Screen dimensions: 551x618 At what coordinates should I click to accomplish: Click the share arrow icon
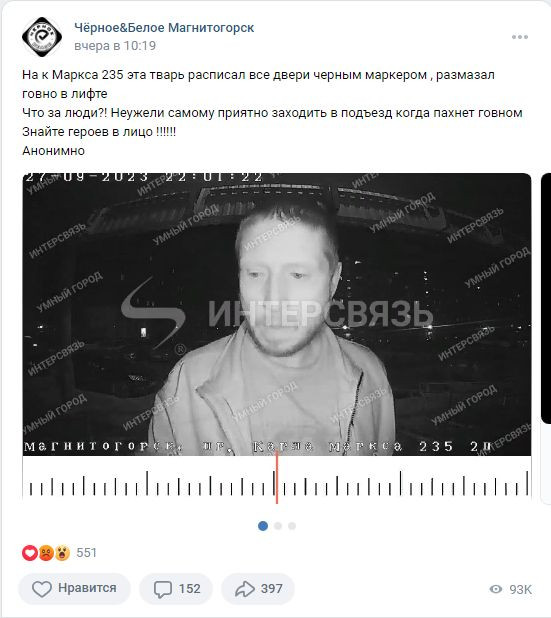245,589
